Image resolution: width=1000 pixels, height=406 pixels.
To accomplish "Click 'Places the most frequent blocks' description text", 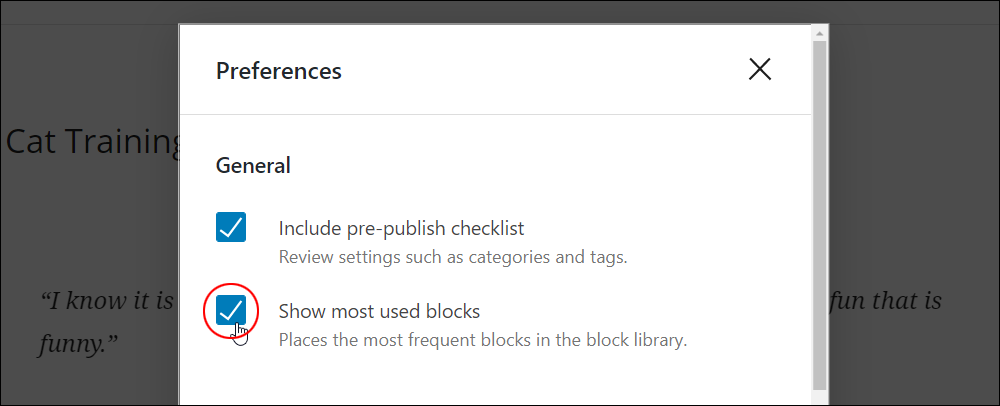I will (x=483, y=340).
